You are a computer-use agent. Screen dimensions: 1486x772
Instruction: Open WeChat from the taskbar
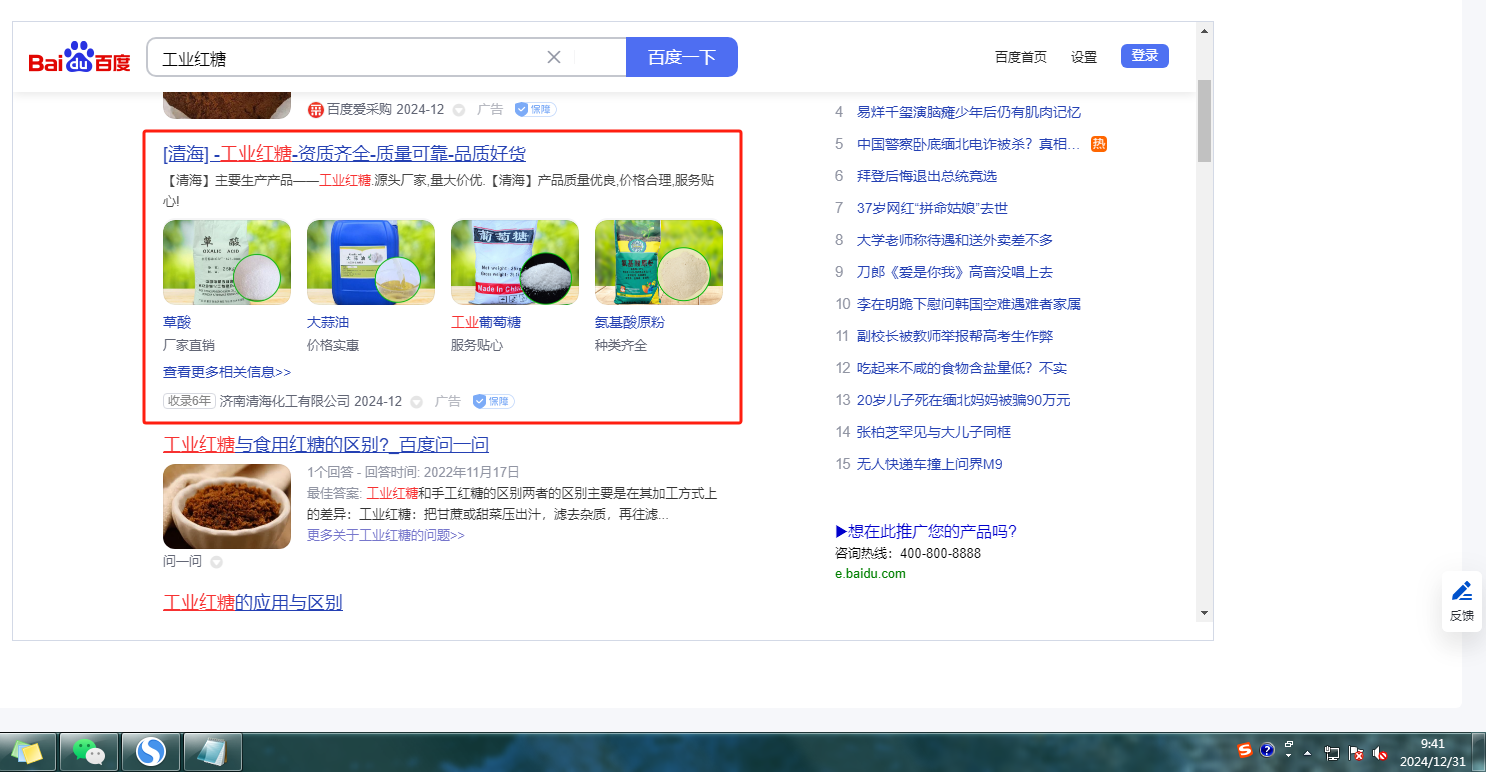(89, 750)
